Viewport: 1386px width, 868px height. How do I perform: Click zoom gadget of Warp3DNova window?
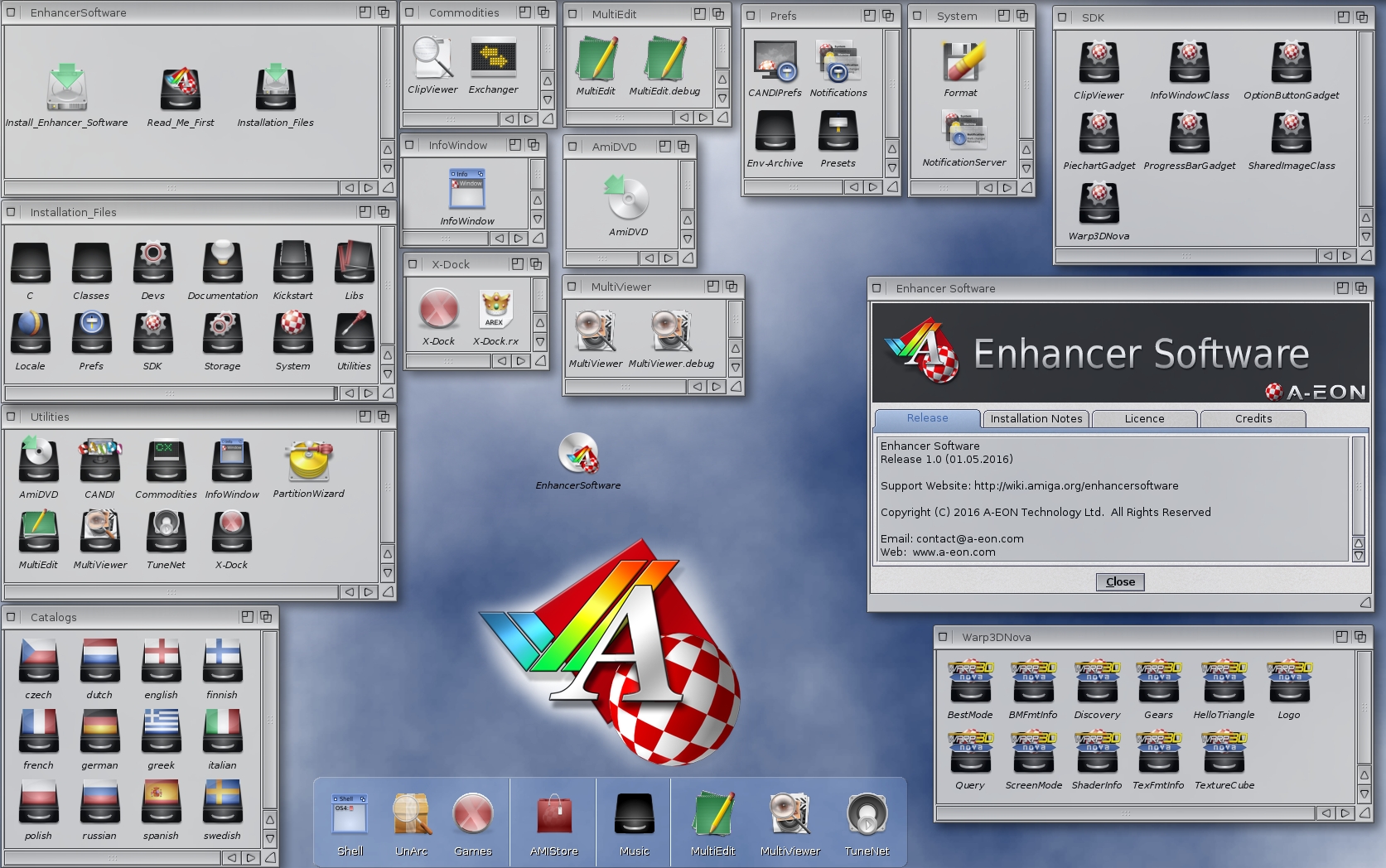pos(1341,637)
